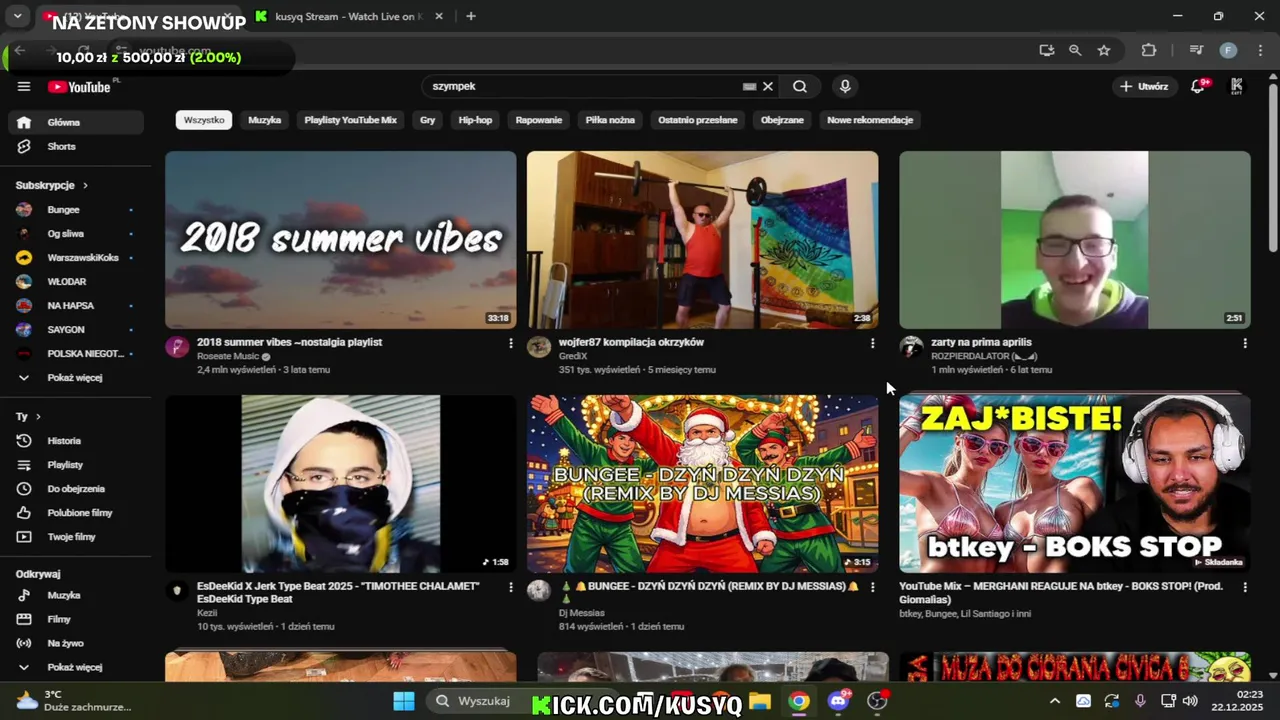Play the 2018 summer vibes thumbnail
The width and height of the screenshot is (1280, 720).
(x=340, y=239)
